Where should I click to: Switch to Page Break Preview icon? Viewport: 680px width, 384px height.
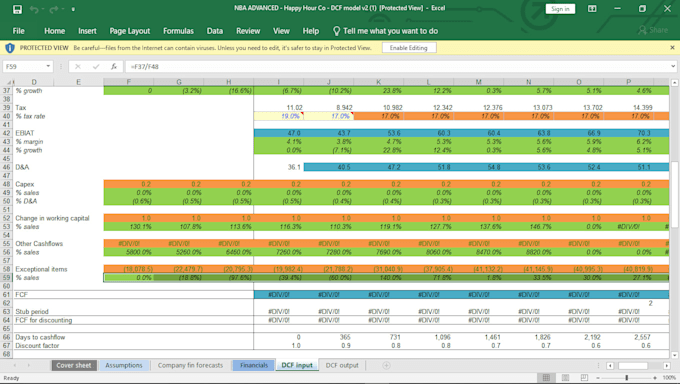pyautogui.click(x=584, y=377)
